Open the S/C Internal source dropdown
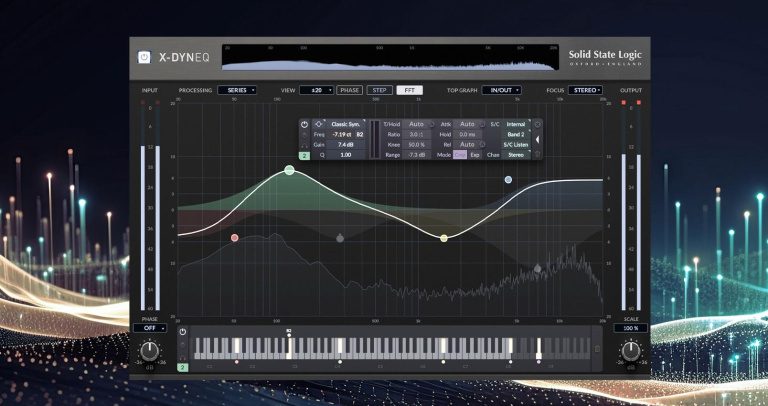This screenshot has height=406, width=768. coord(515,124)
